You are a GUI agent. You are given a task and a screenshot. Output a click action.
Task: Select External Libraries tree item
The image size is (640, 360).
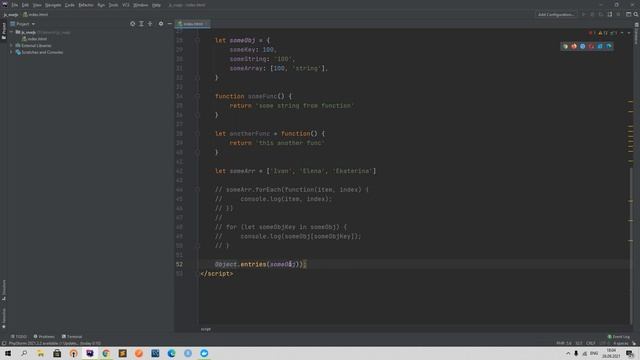[33, 45]
